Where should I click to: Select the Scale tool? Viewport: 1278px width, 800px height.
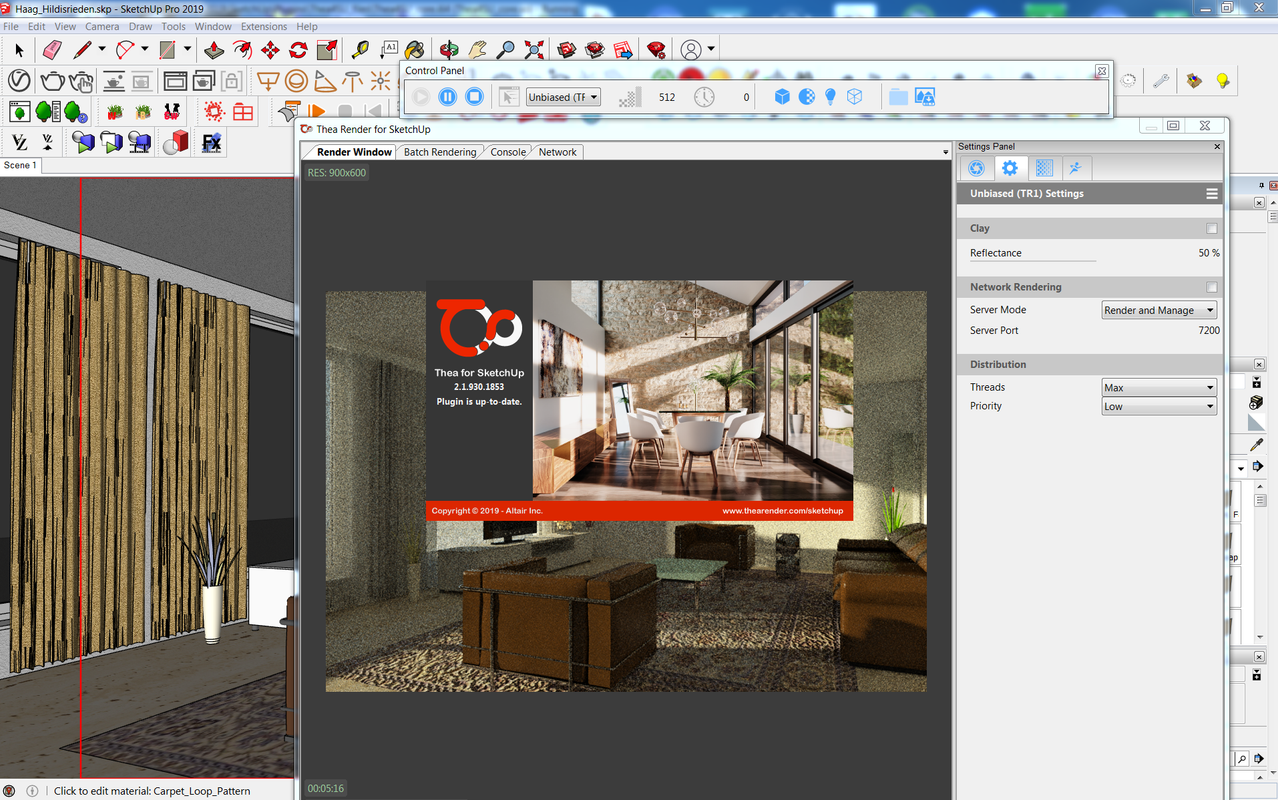(x=327, y=49)
